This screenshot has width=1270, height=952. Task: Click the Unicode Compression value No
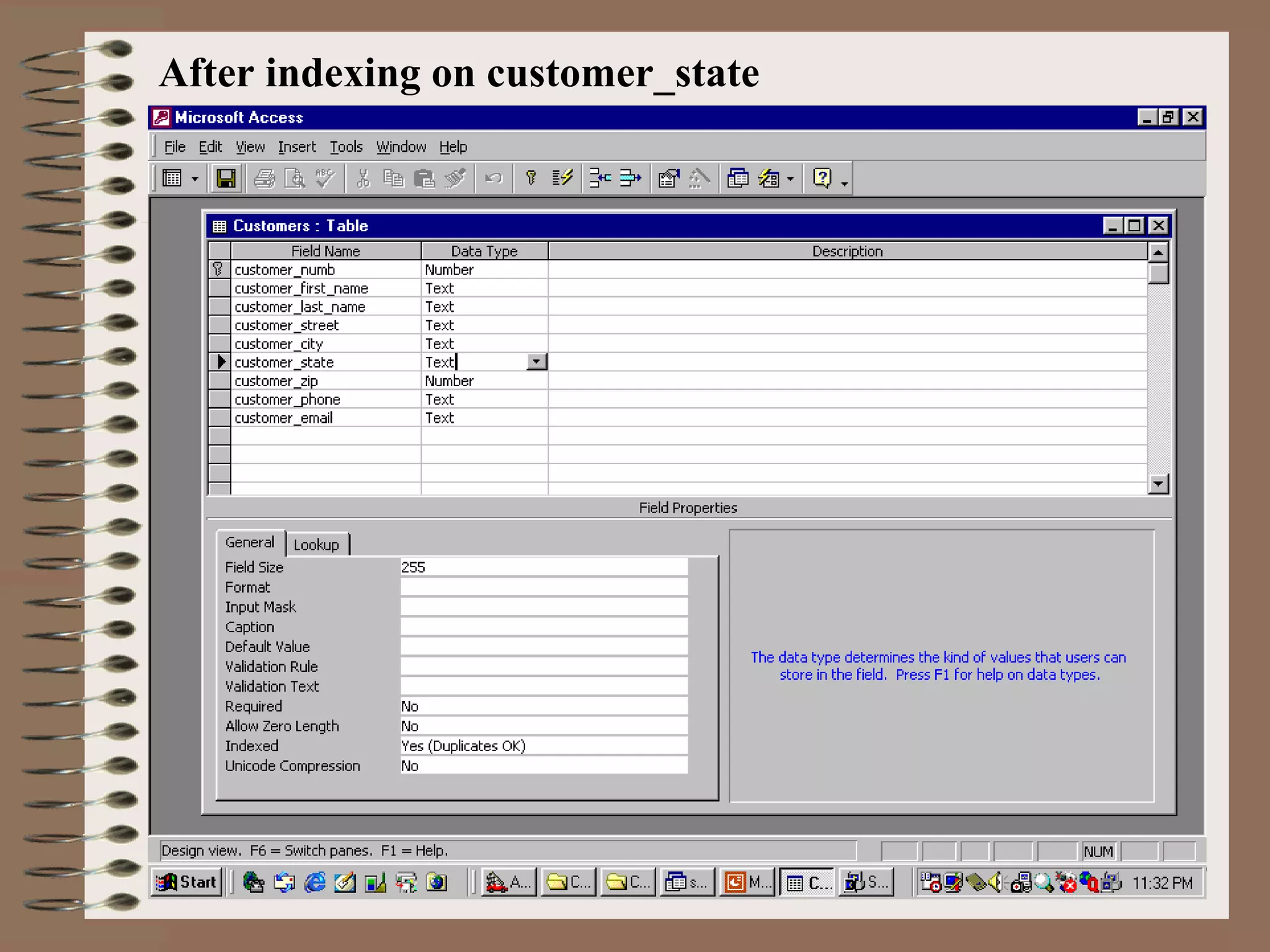544,765
